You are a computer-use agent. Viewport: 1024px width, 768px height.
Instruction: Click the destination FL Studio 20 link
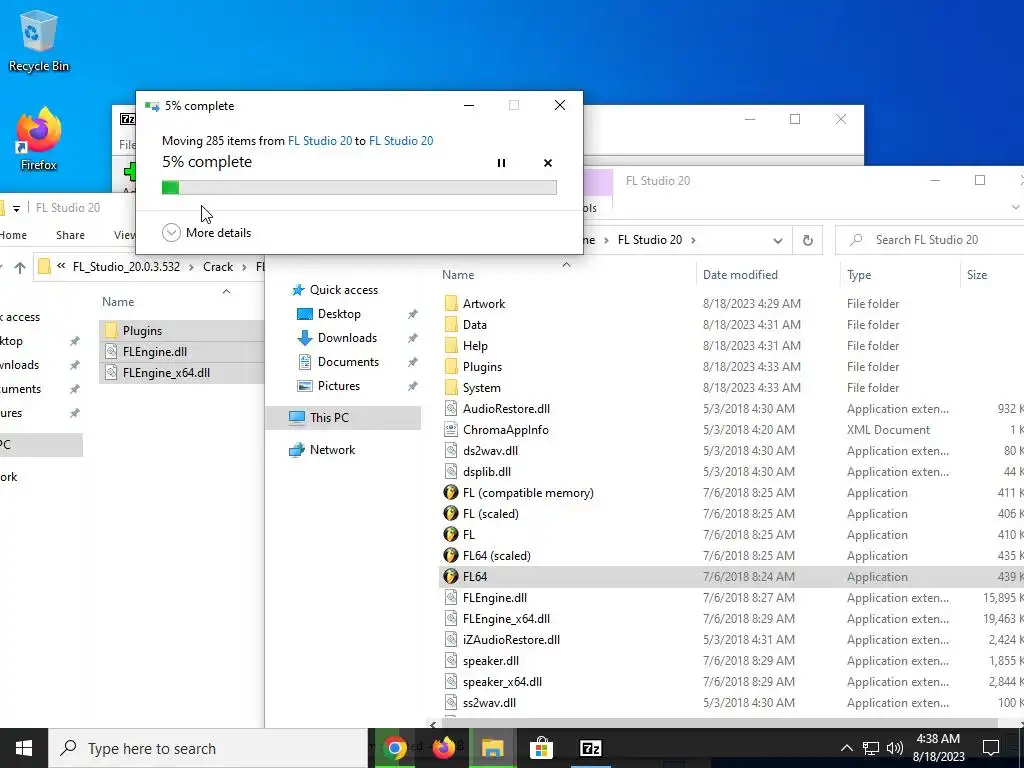point(401,140)
